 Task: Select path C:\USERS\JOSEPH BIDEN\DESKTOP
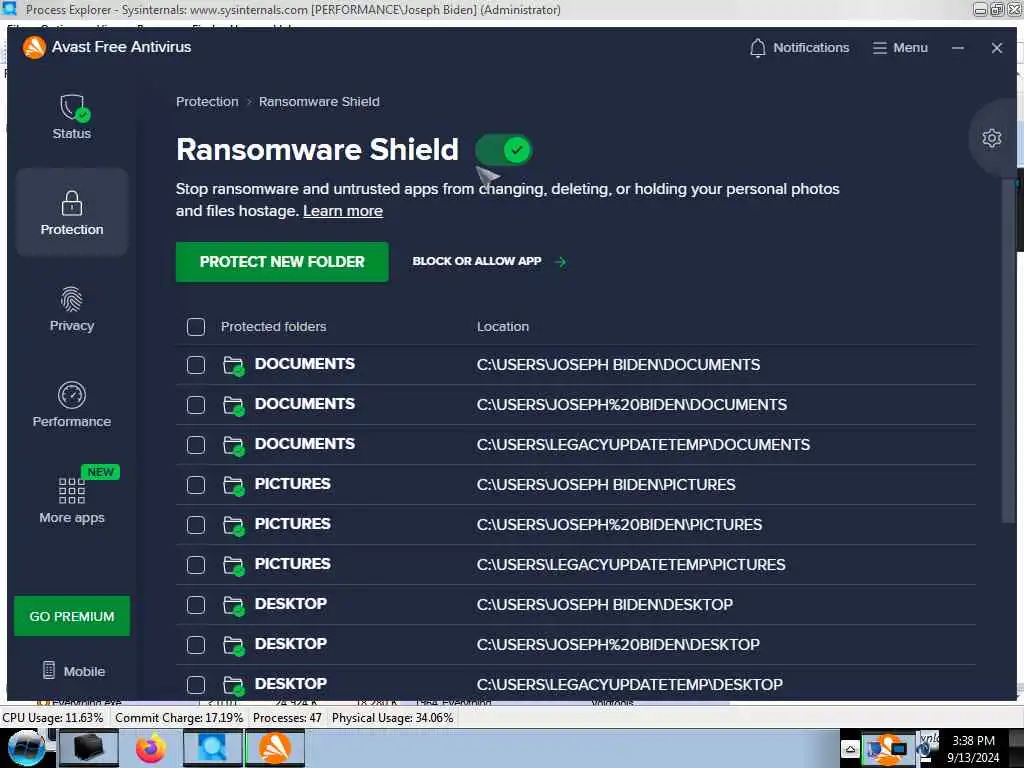605,605
